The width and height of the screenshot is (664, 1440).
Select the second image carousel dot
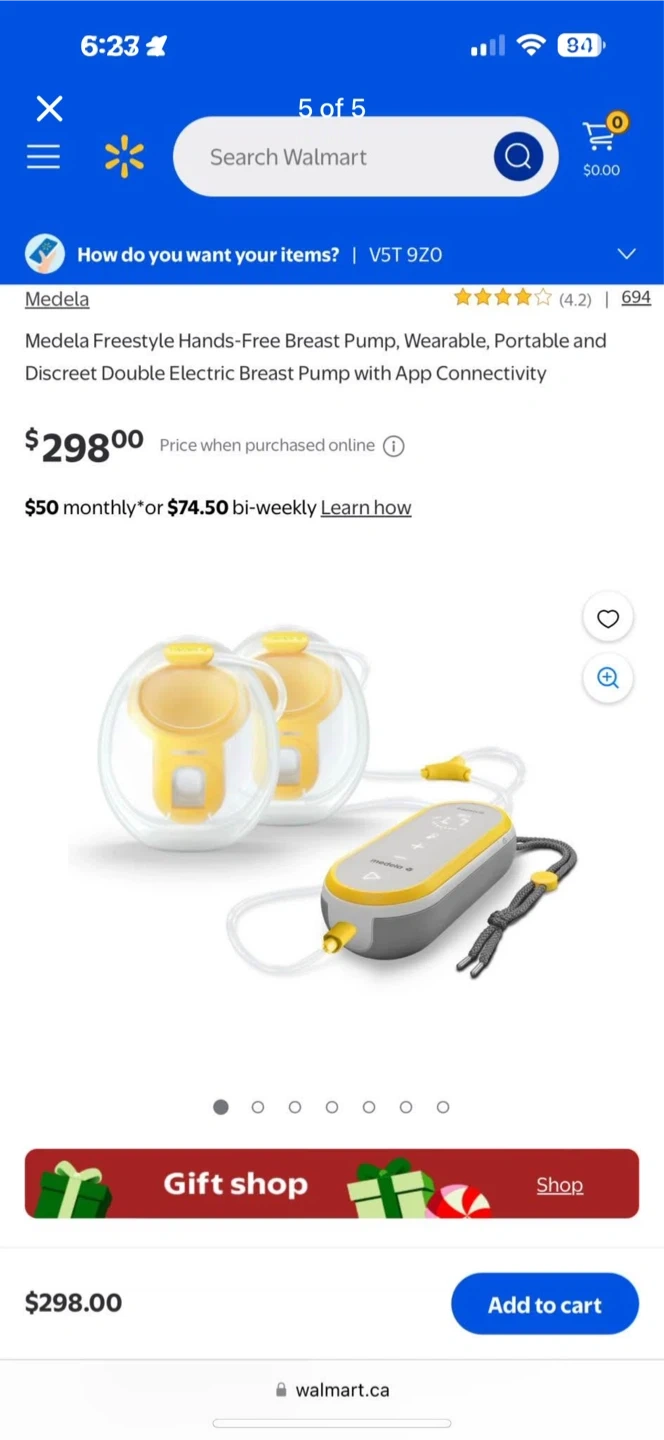tap(258, 1107)
